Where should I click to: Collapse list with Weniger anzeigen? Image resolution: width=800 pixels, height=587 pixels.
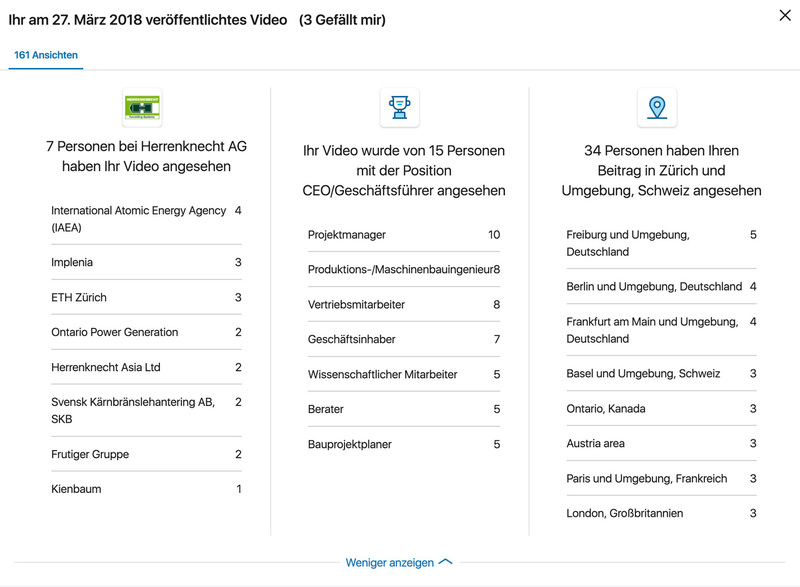[x=399, y=563]
